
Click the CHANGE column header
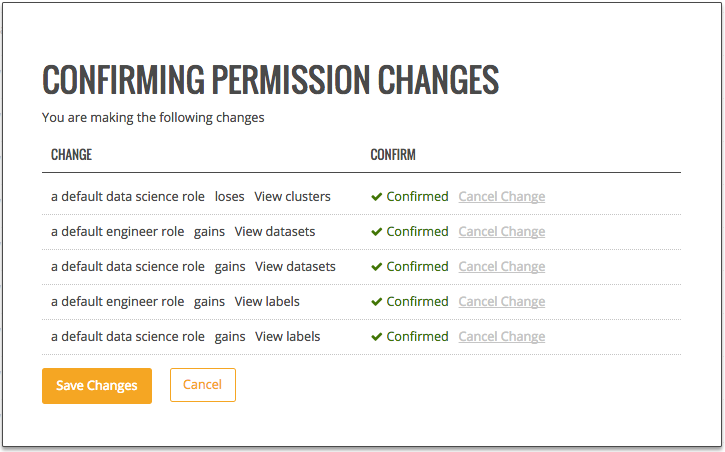(71, 155)
